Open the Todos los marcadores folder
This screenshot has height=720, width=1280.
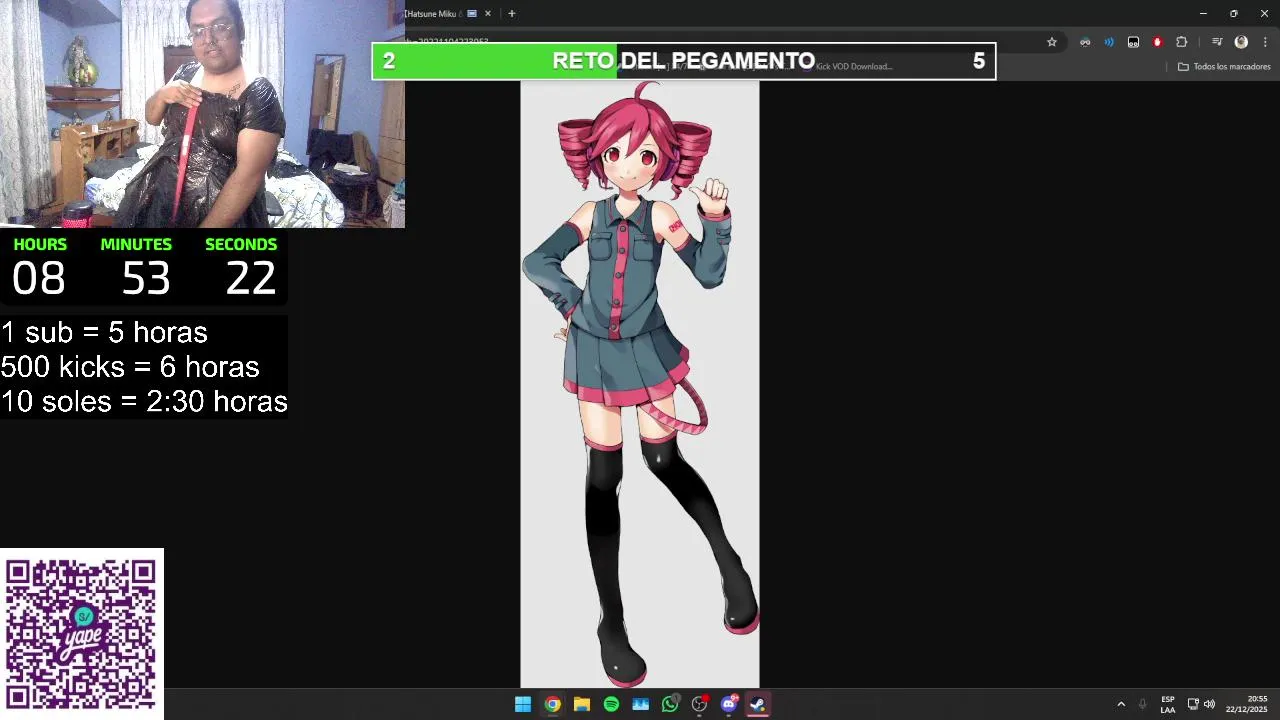click(1224, 67)
